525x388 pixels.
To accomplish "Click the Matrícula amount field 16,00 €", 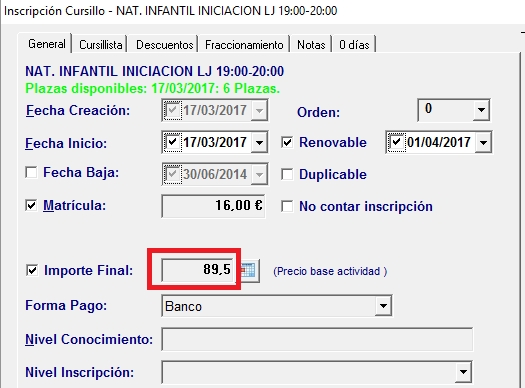I will [213, 206].
